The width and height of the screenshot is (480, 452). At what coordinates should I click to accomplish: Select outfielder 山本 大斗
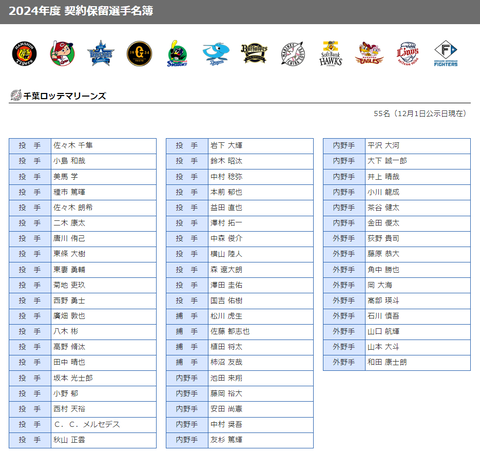pos(384,347)
